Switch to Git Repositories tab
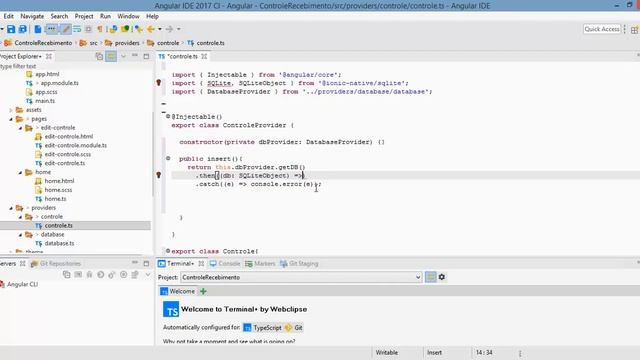 click(x=56, y=264)
